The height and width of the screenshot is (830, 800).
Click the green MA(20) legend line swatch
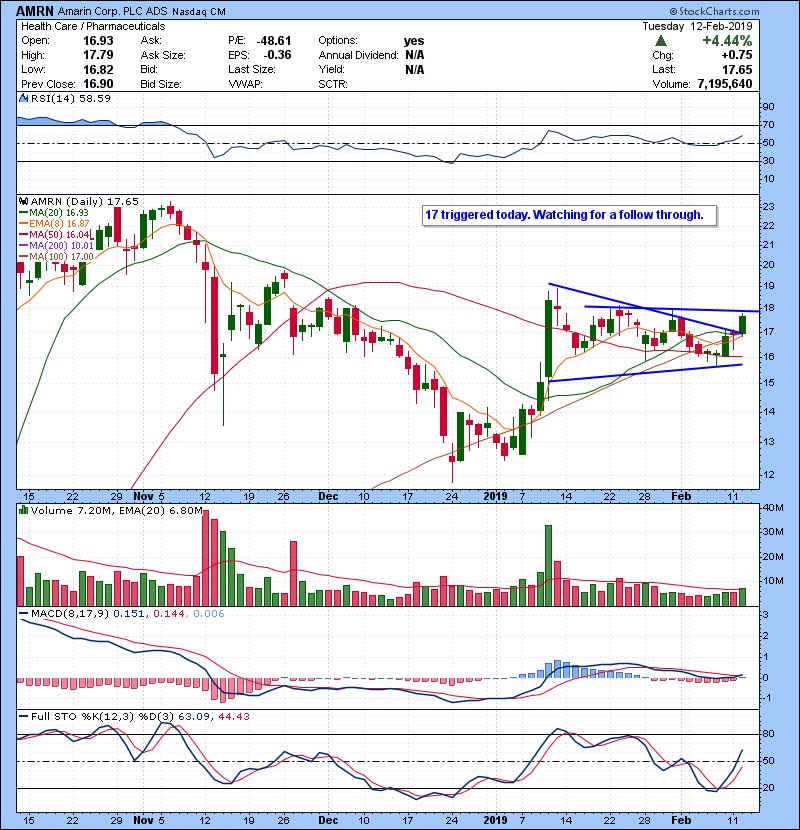pyautogui.click(x=23, y=213)
